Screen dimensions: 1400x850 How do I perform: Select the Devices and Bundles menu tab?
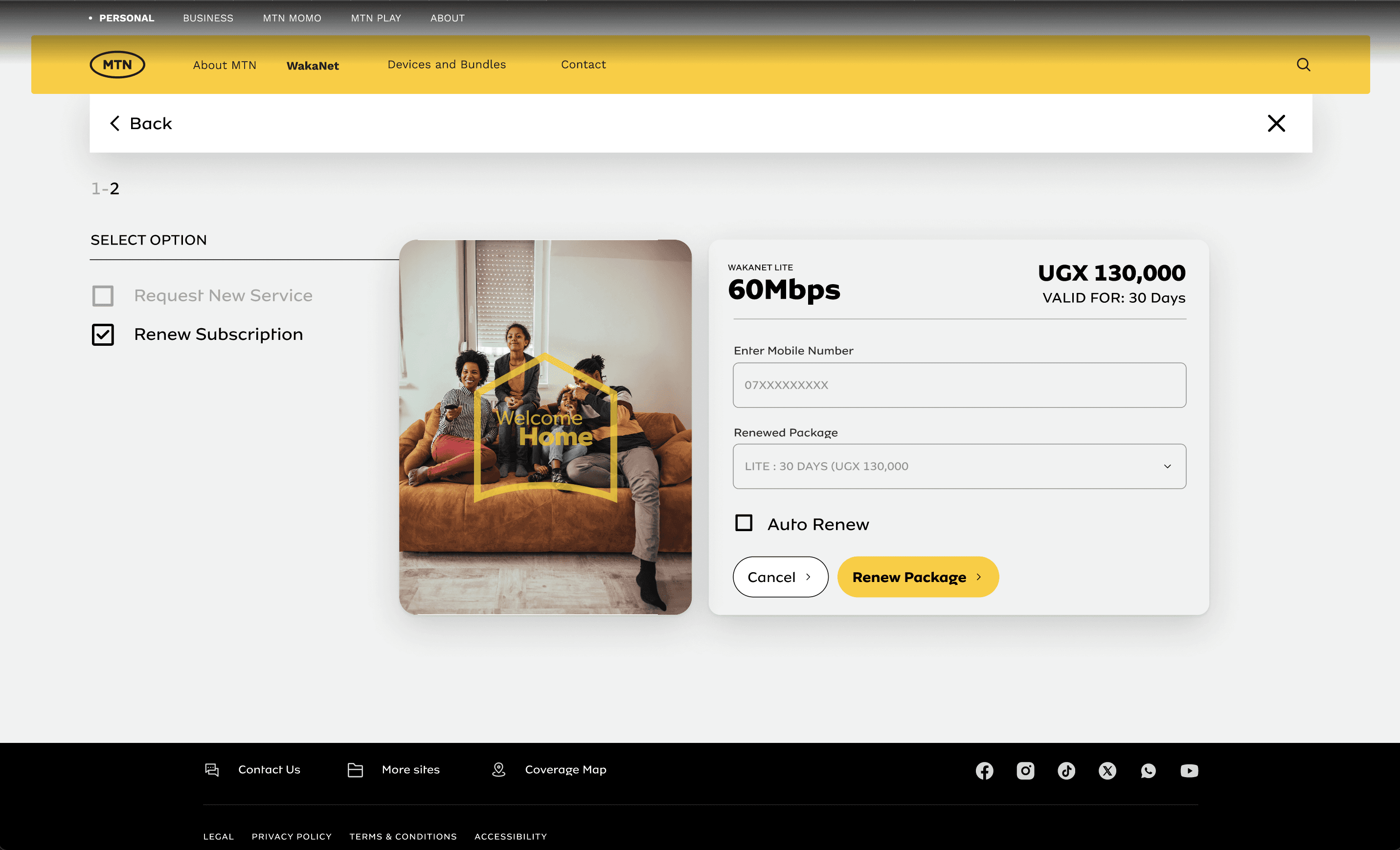point(447,64)
